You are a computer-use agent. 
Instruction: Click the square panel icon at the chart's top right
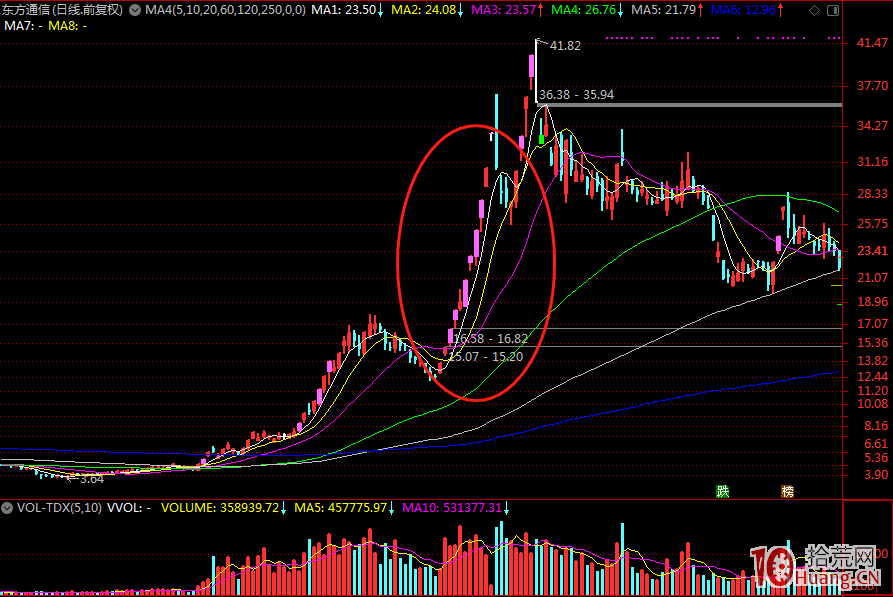(833, 10)
